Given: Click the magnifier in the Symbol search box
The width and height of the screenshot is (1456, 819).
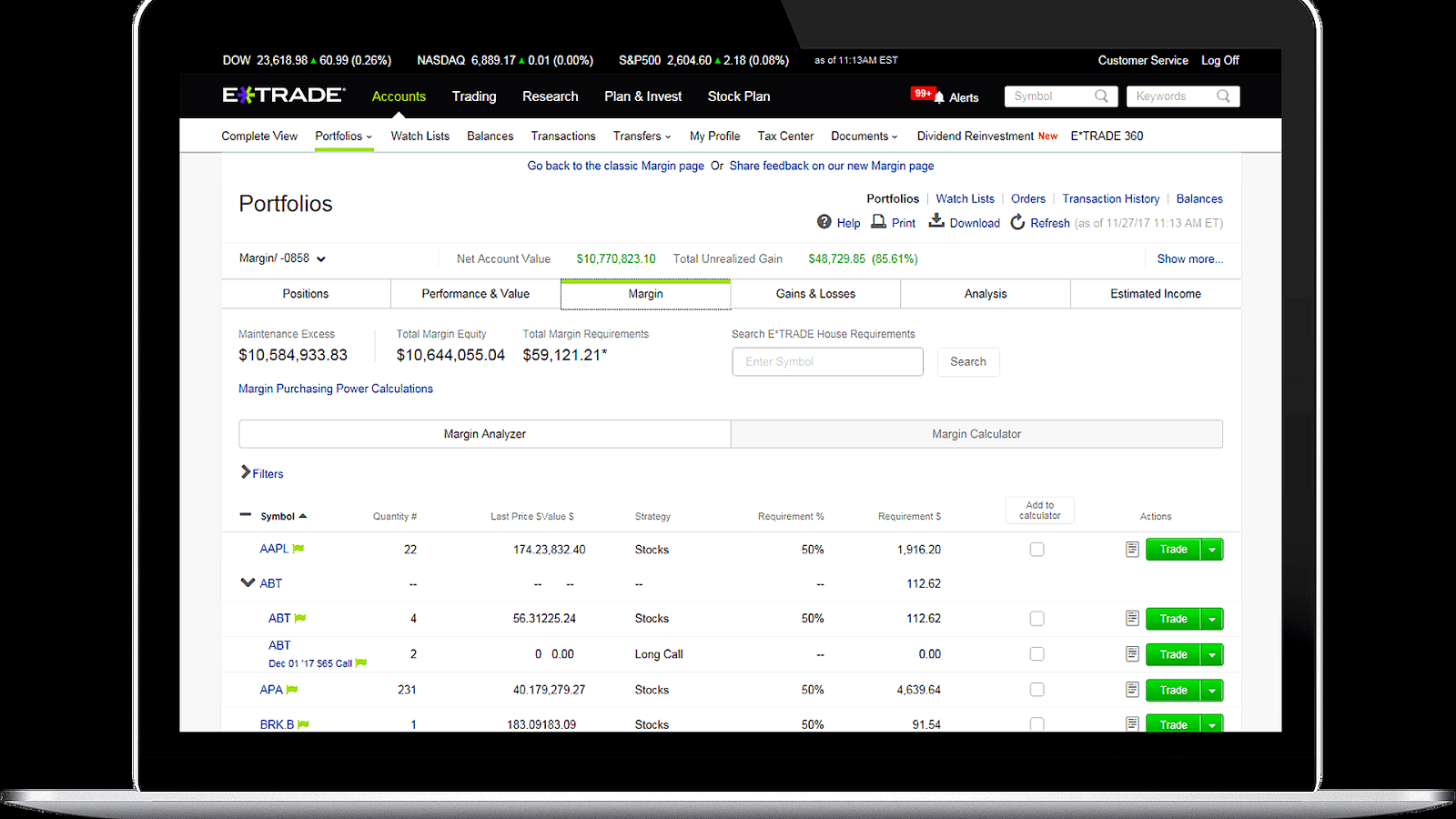Looking at the screenshot, I should (x=1101, y=96).
